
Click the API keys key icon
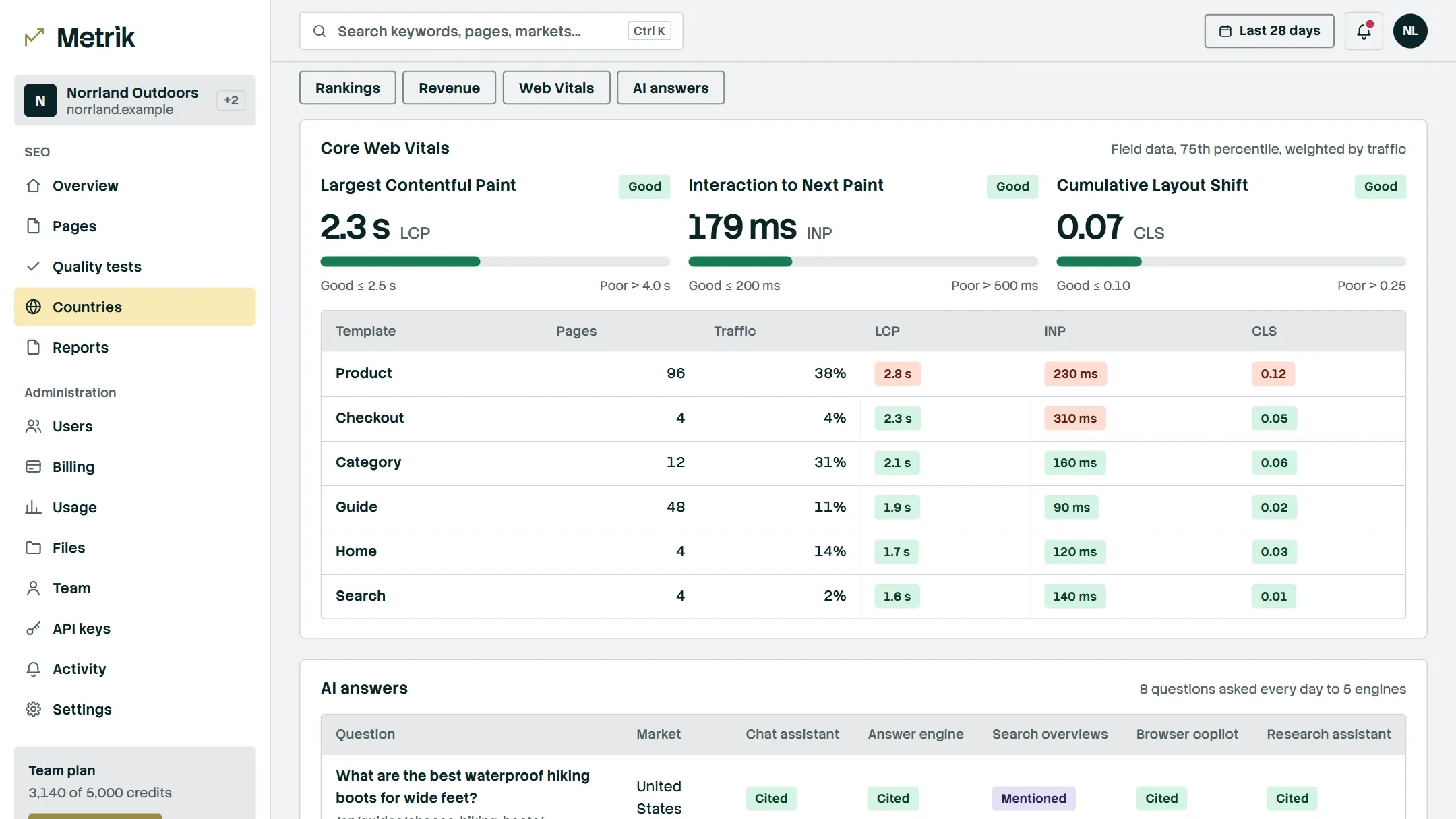pos(33,628)
